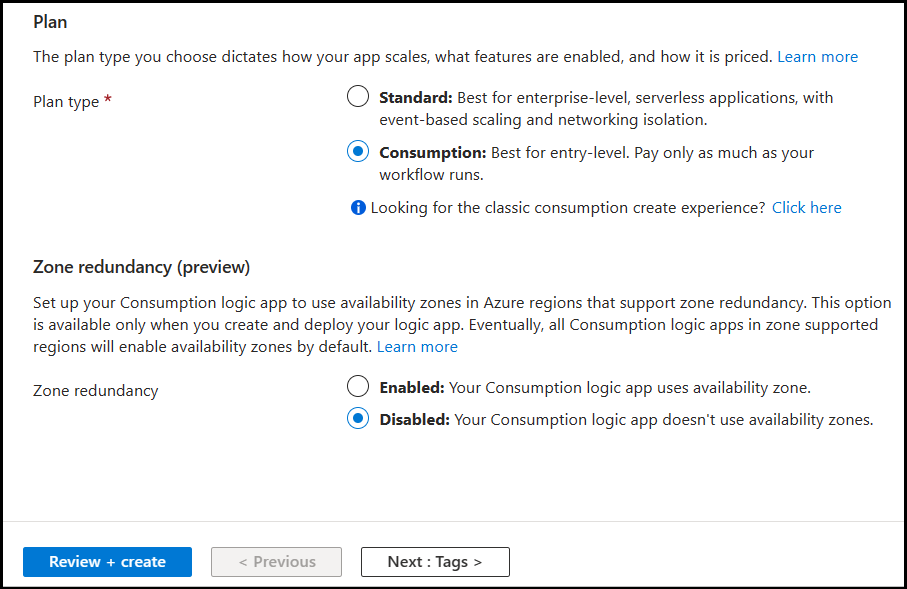Click Review + create button
Viewport: 907px width, 589px height.
(x=108, y=562)
